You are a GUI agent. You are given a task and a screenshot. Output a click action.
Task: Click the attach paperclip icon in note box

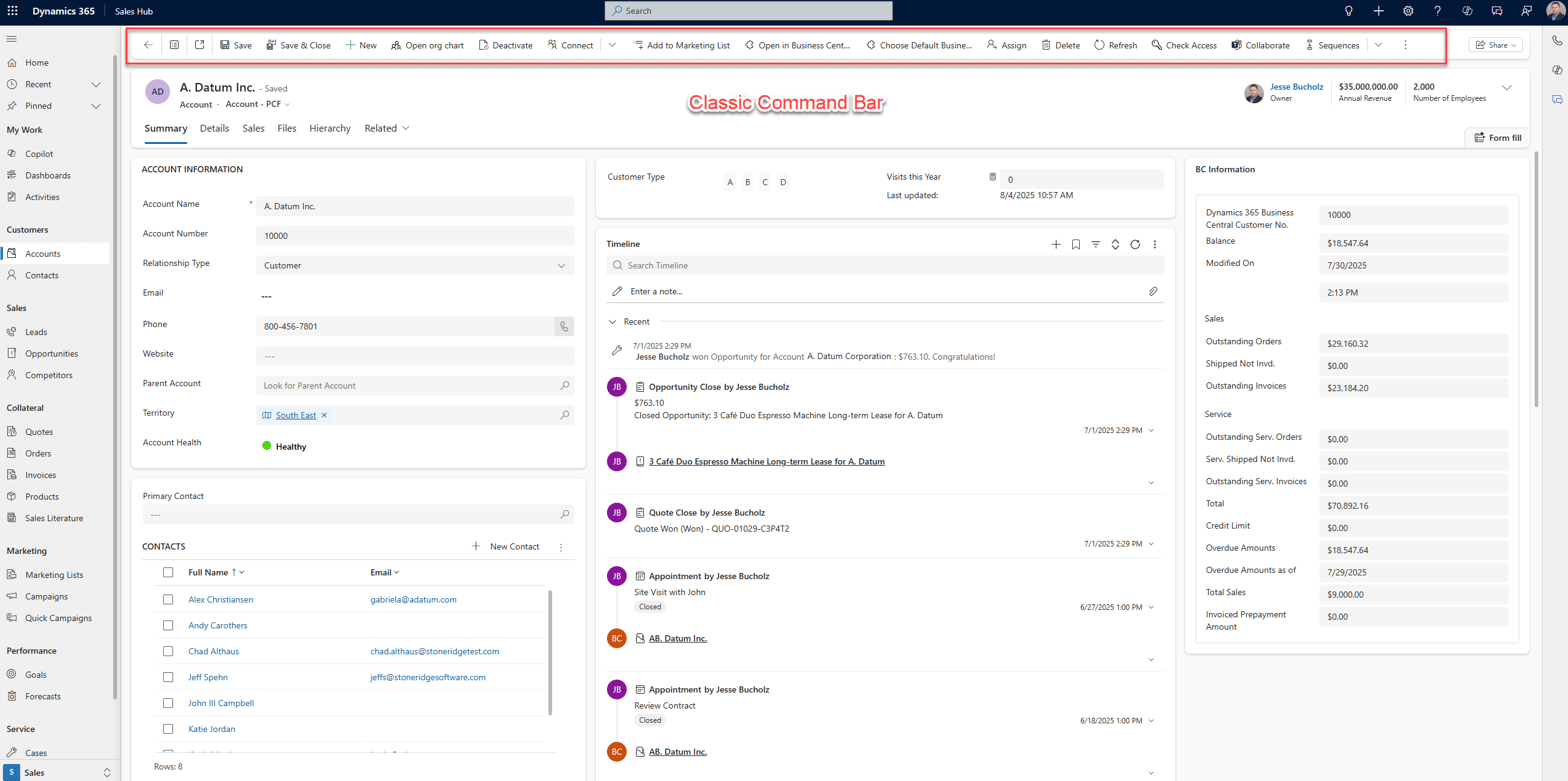pyautogui.click(x=1152, y=291)
